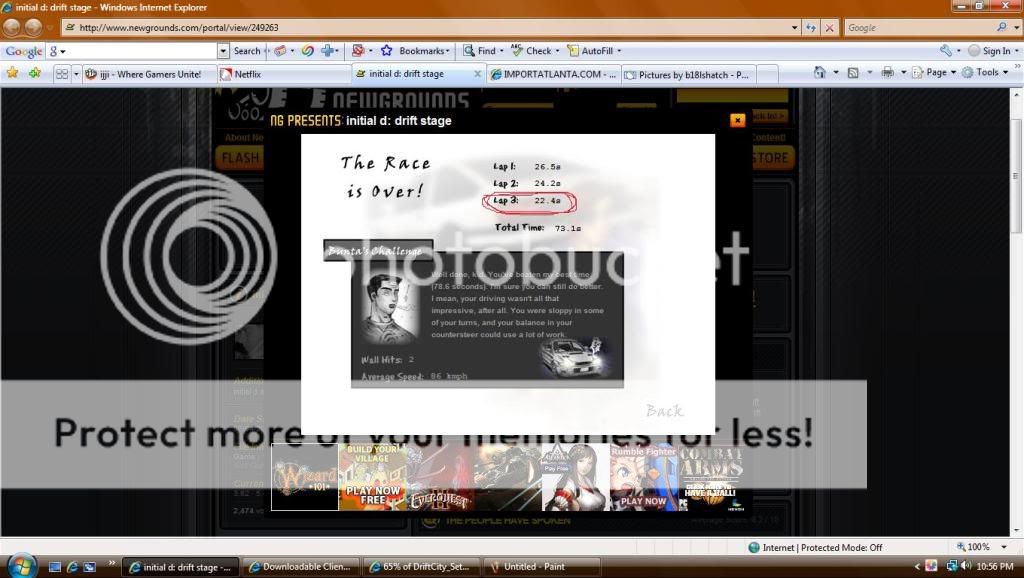Switch to the IMPORTATLANTA.COM tab
The width and height of the screenshot is (1024, 578).
pos(552,74)
